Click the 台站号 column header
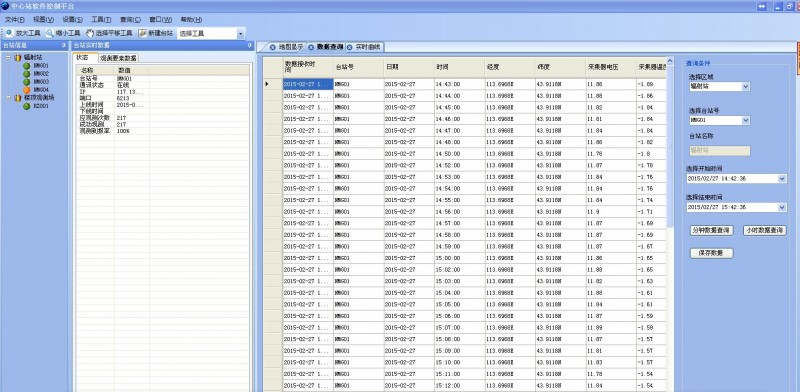This screenshot has width=800, height=392. (358, 67)
